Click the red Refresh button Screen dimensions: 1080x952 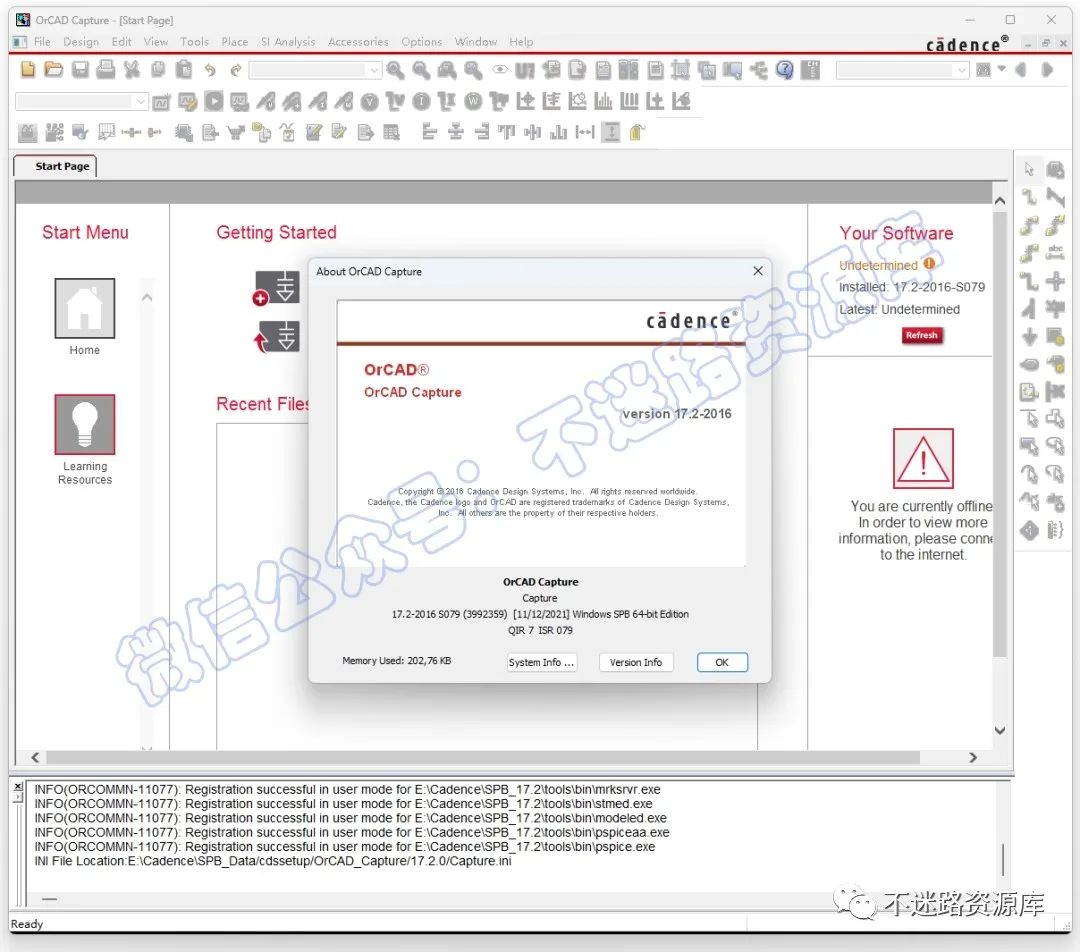[922, 335]
